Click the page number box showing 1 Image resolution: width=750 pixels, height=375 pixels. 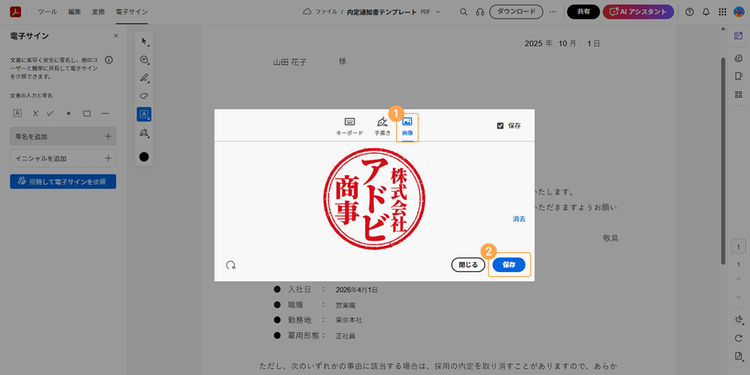(x=738, y=247)
